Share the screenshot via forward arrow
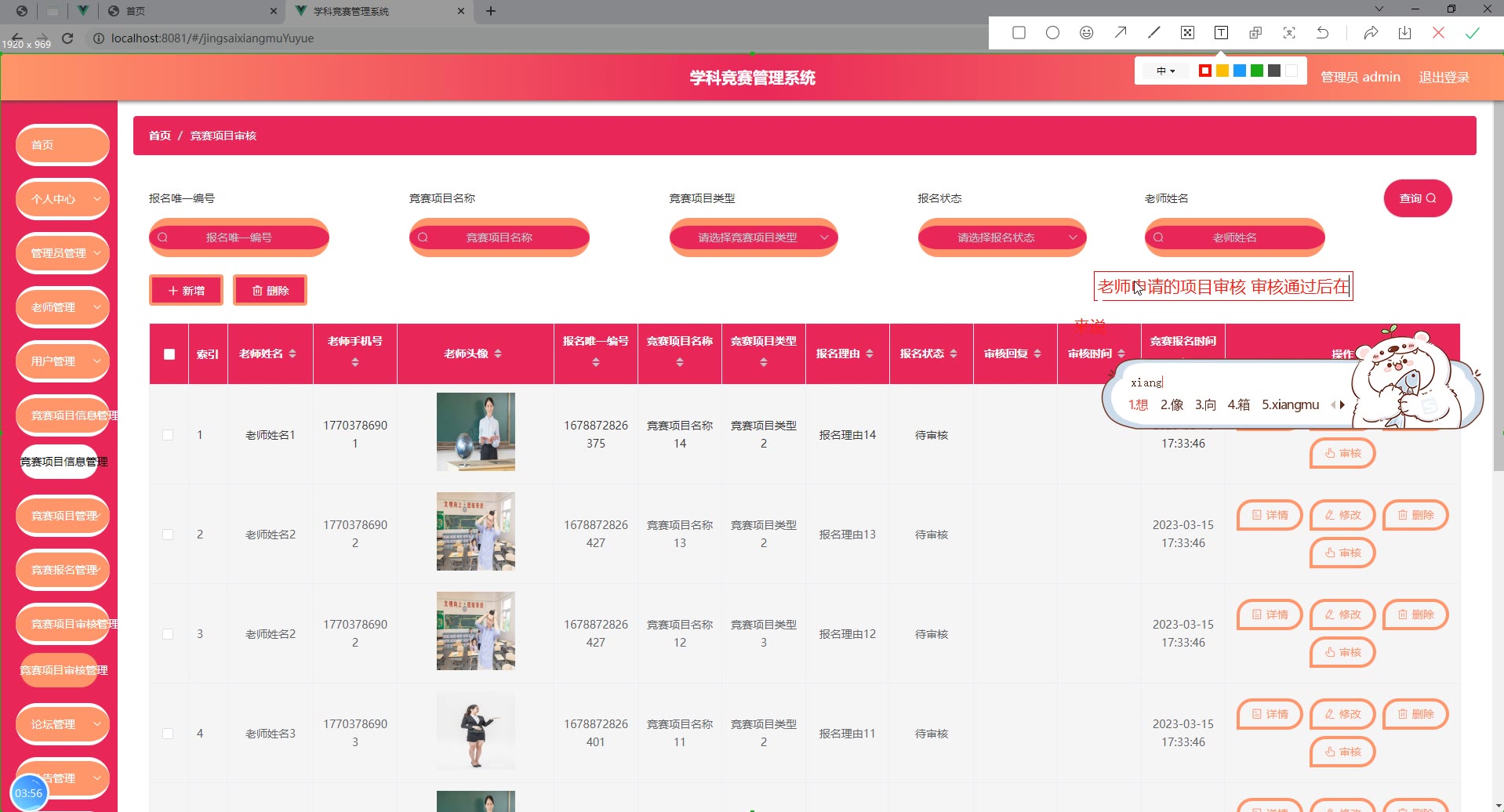 pyautogui.click(x=1371, y=33)
